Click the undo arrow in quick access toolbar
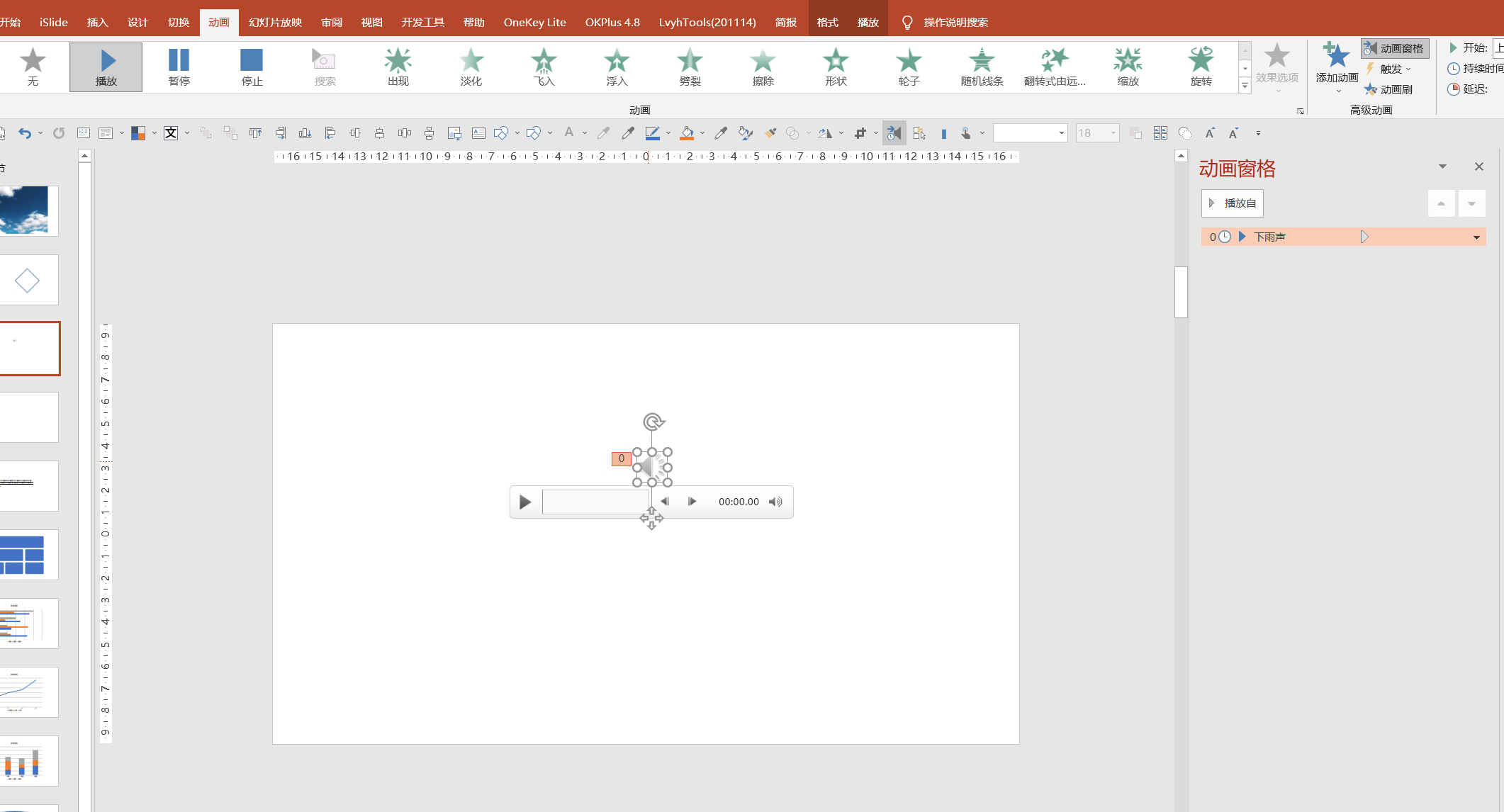 click(25, 133)
